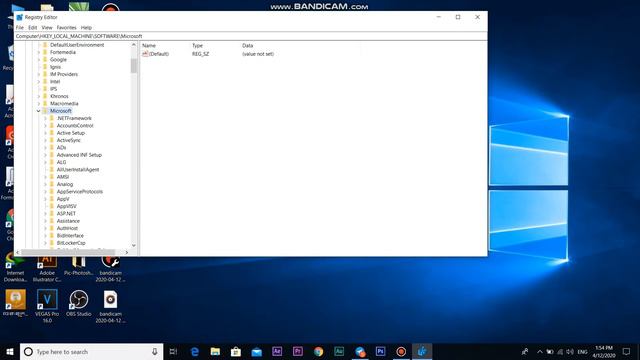This screenshot has width=640, height=360.
Task: Open Adobe Audition from the taskbar
Action: point(339,351)
